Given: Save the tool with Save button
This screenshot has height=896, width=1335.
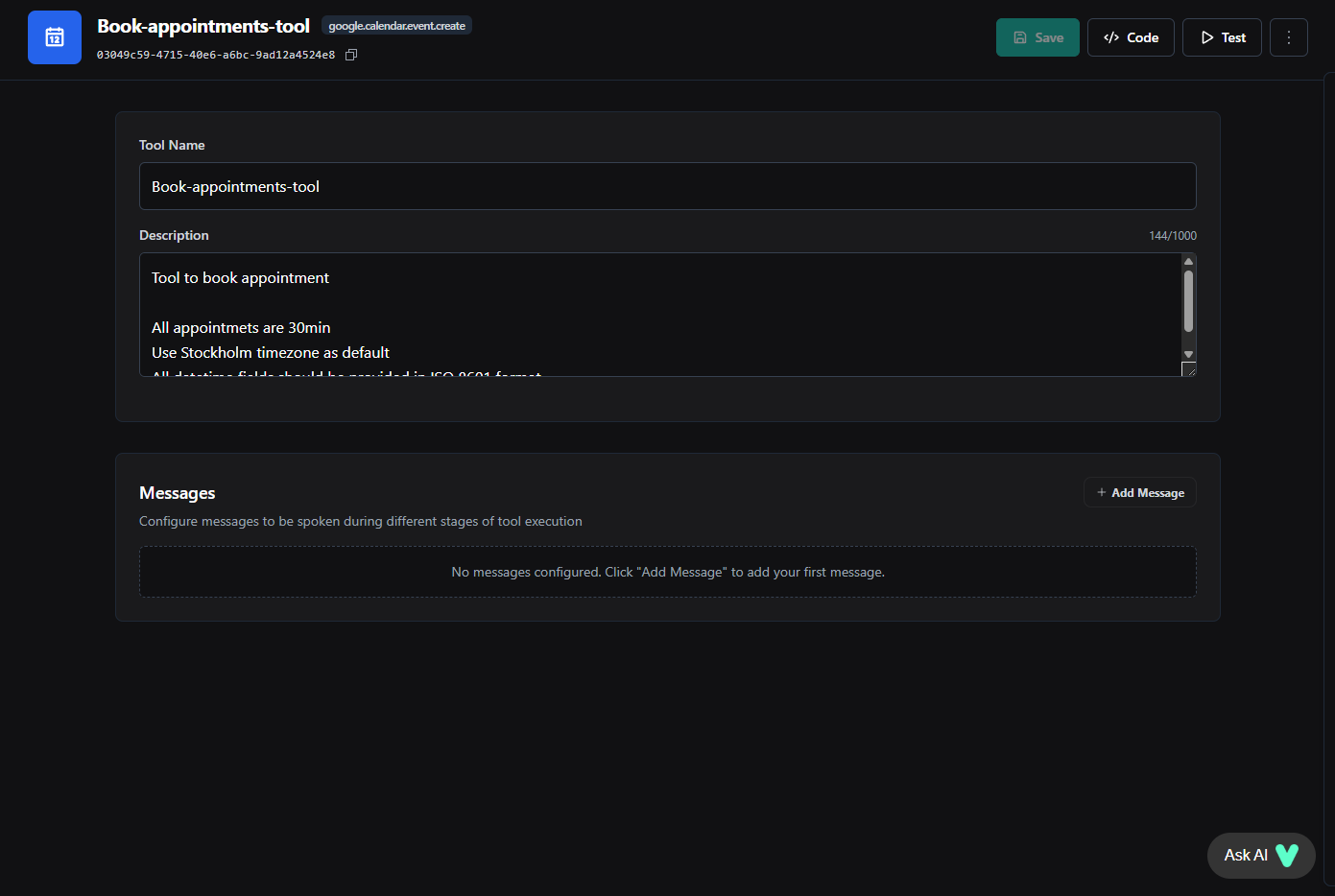Looking at the screenshot, I should (x=1037, y=37).
